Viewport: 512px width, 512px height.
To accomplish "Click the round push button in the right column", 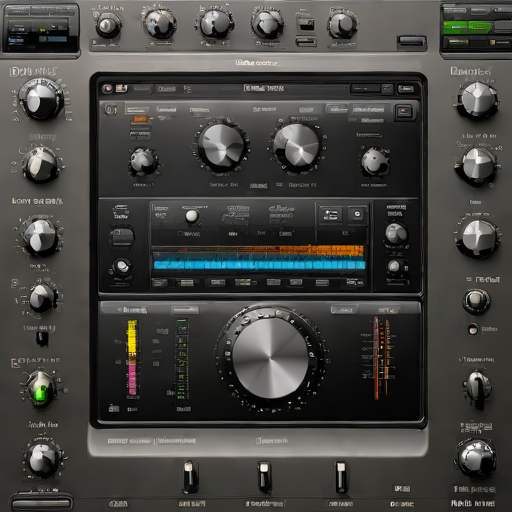I will (x=476, y=301).
